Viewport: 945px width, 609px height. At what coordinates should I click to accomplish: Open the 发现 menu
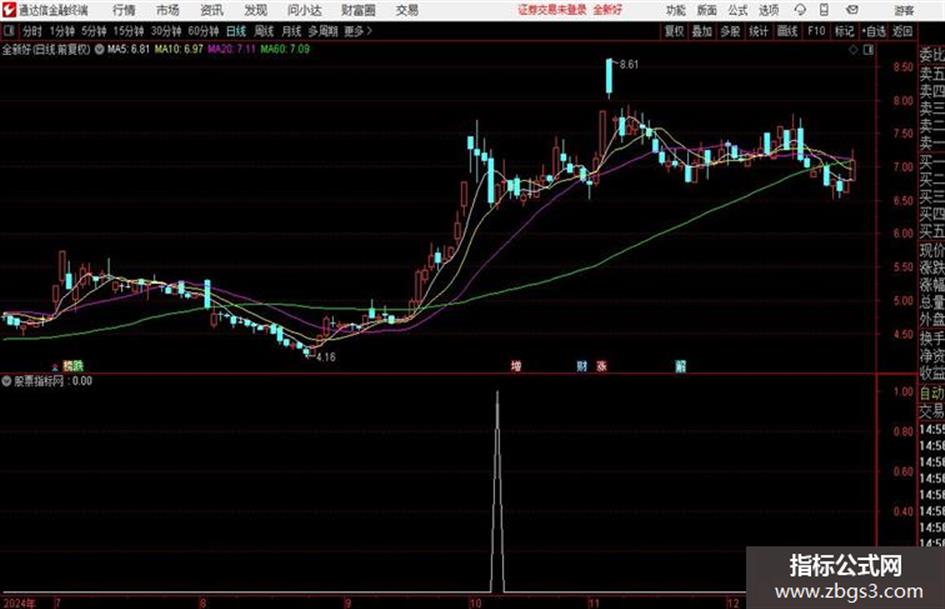pos(256,10)
